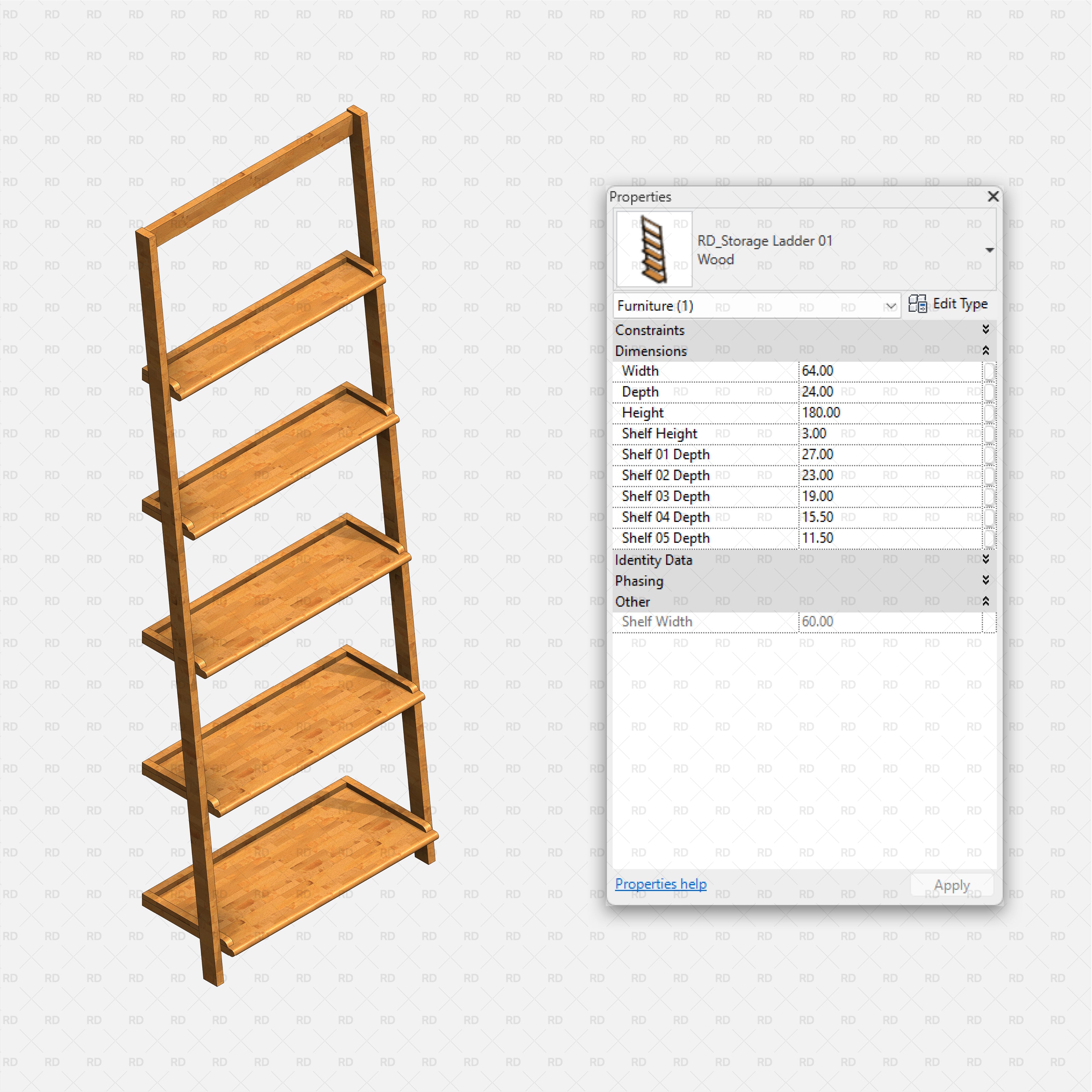Edit the Shelf 02 Depth value field

click(876, 475)
